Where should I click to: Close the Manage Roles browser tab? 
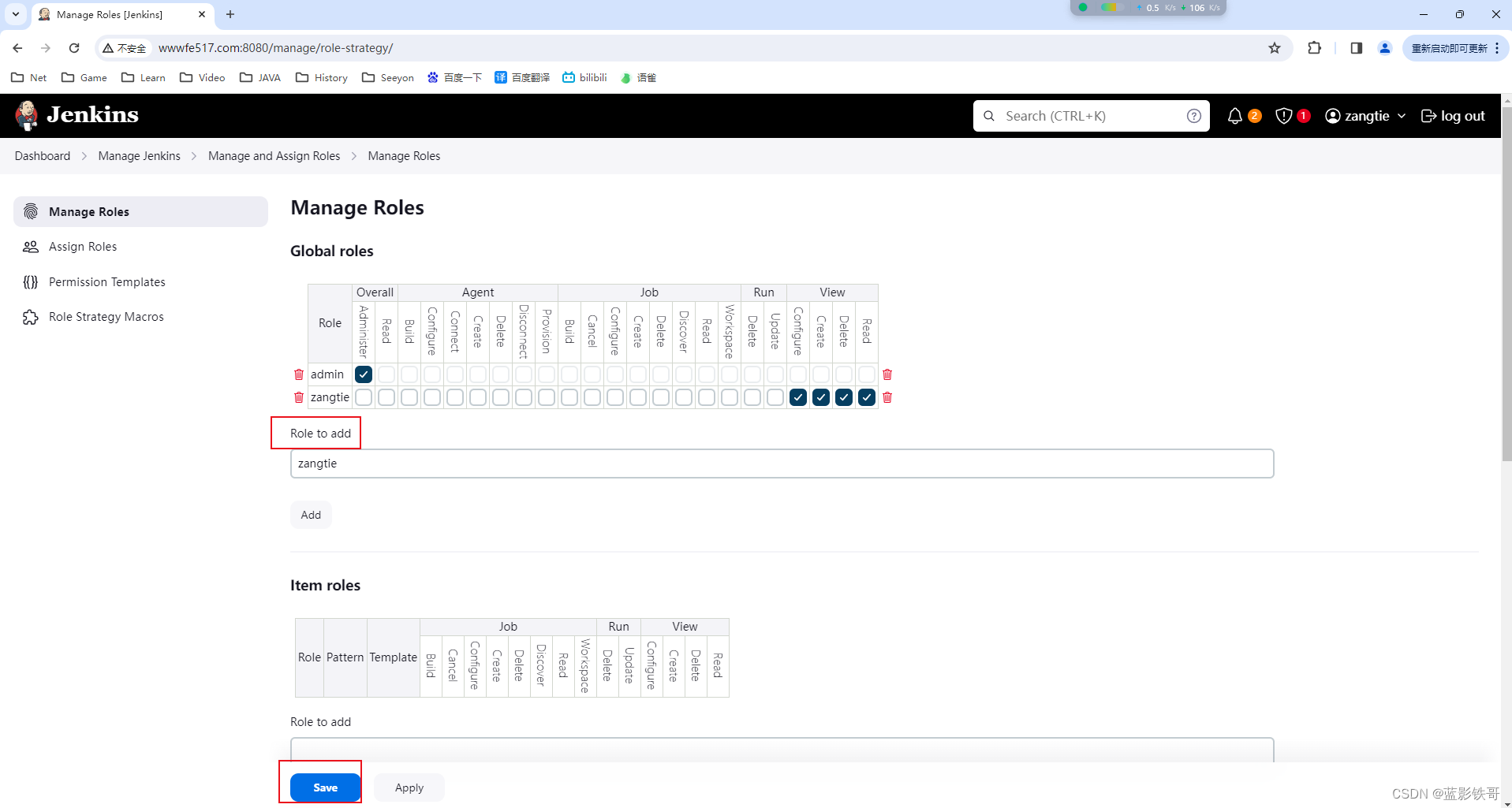coord(202,14)
